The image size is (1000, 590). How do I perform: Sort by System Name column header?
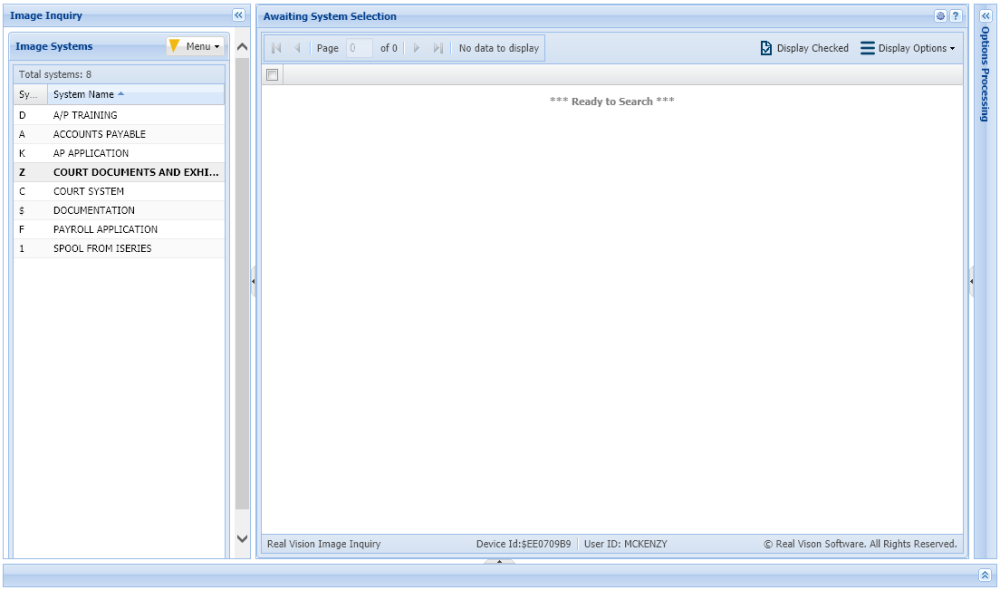(x=135, y=94)
